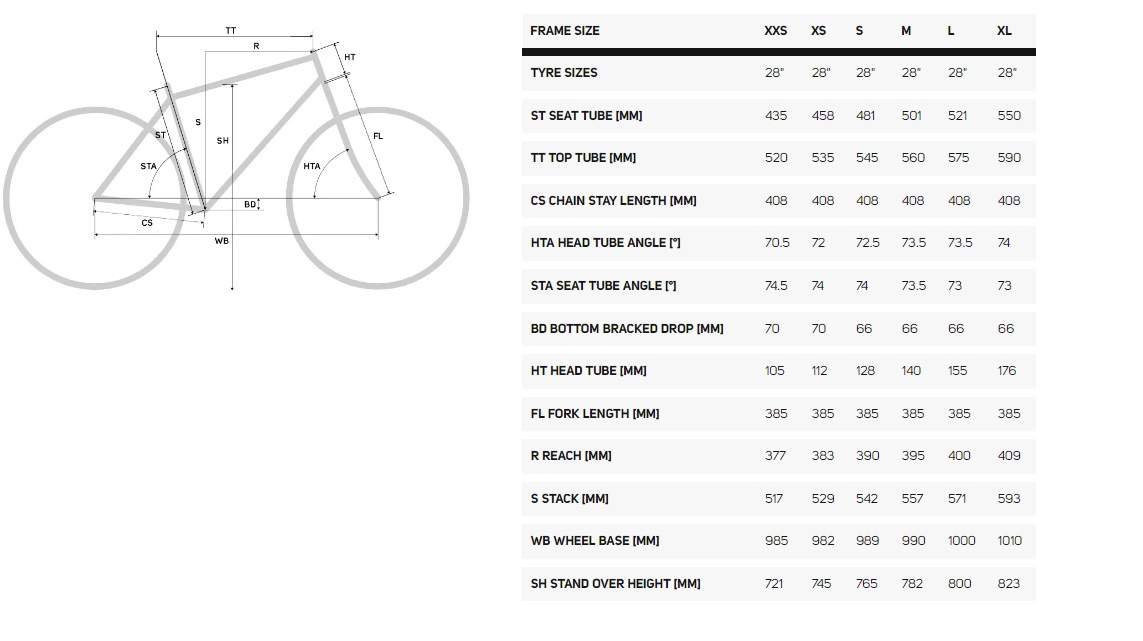Click the ST SEAT TUBE [MM] row label
This screenshot has width=1143, height=641.
[586, 116]
